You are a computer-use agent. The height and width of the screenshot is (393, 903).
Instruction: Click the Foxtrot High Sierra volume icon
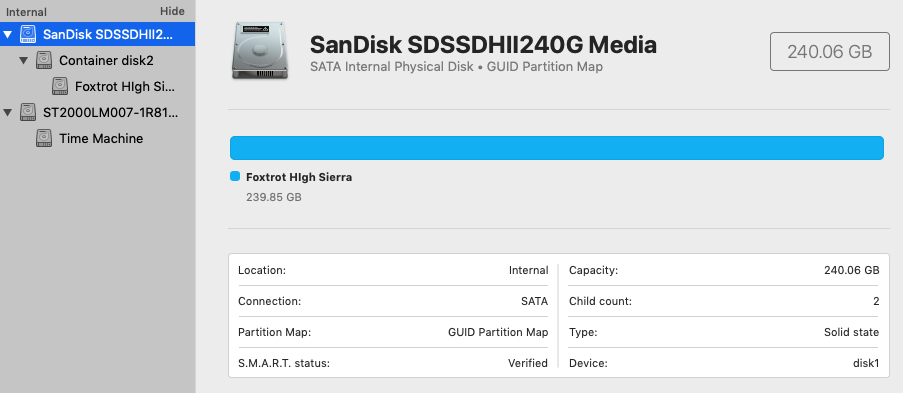(x=60, y=86)
